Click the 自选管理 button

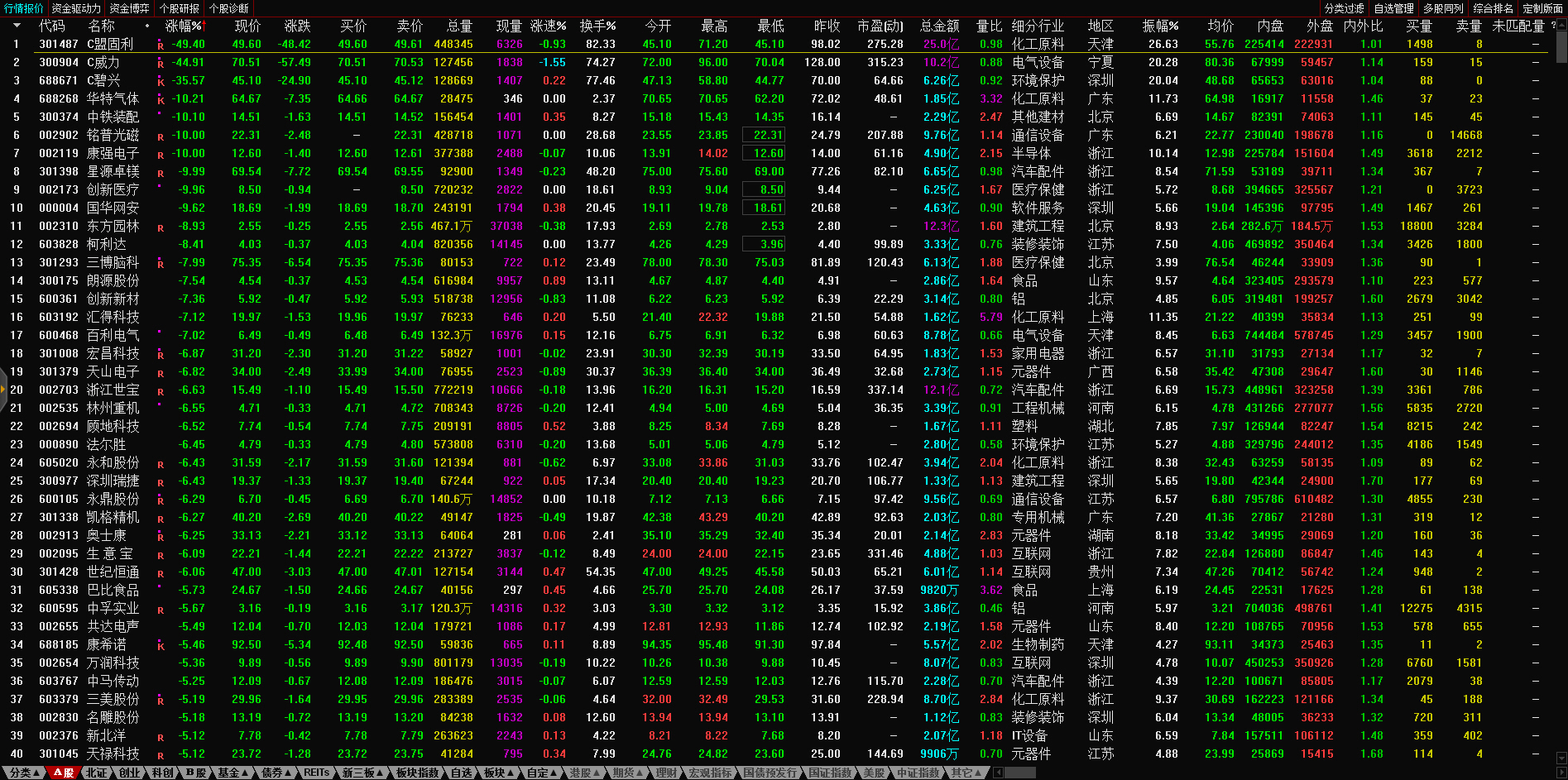(x=1393, y=8)
